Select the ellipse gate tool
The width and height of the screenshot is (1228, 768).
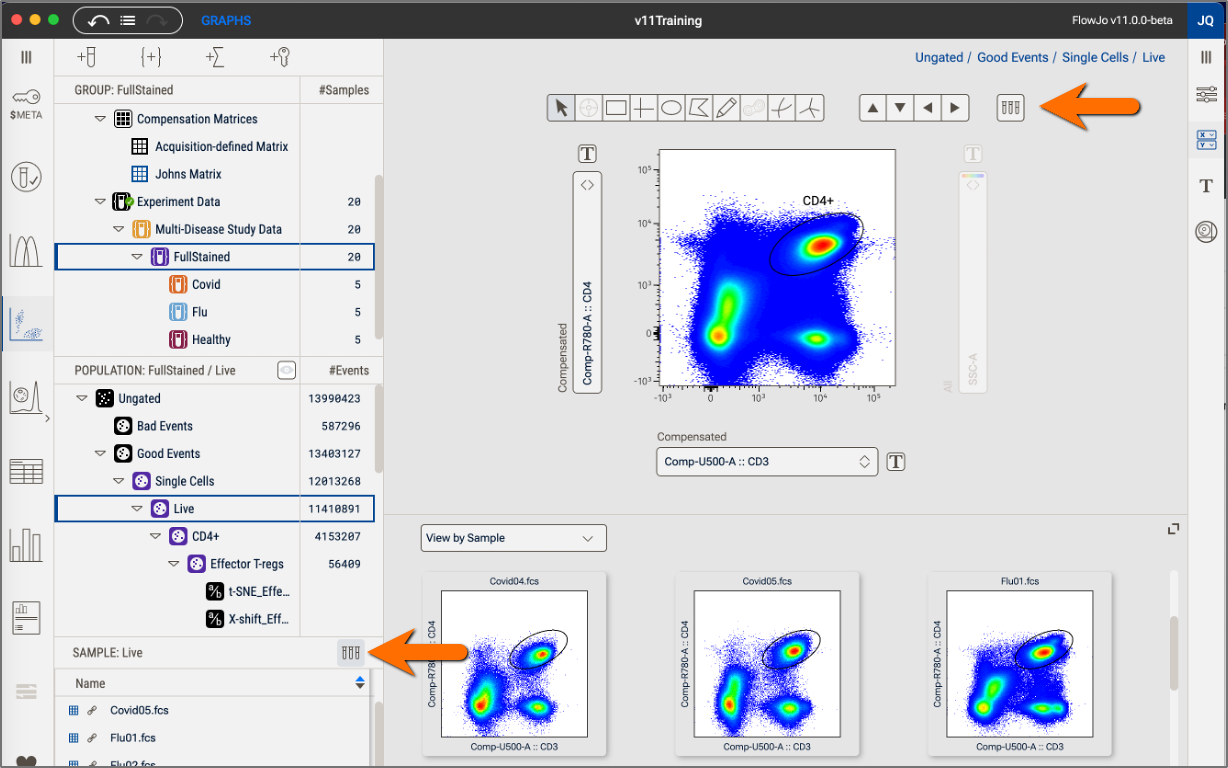pyautogui.click(x=672, y=108)
